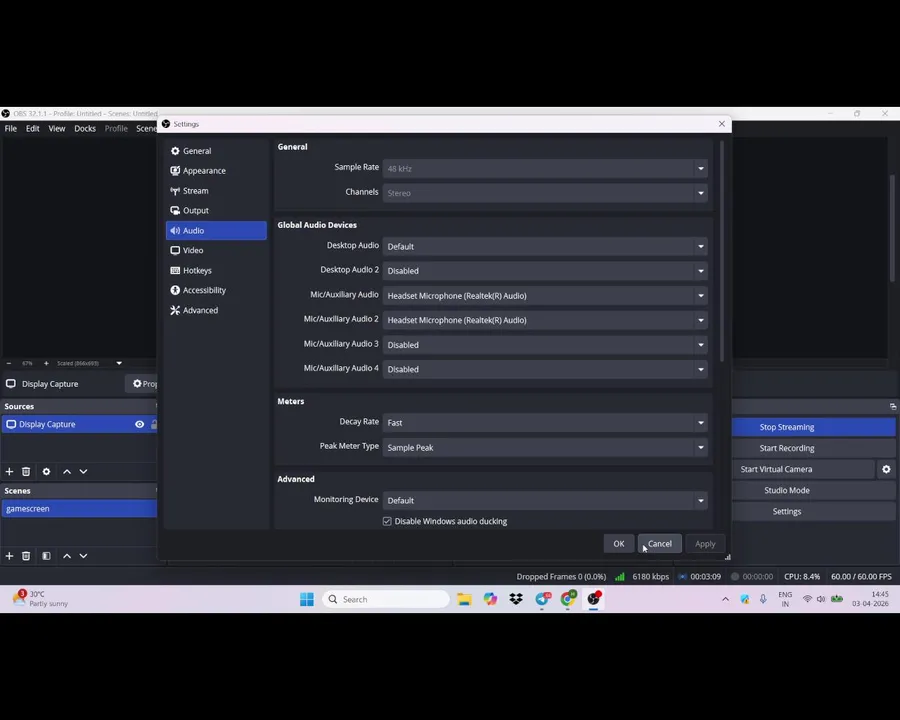Open the Profile menu in OBS
The image size is (900, 720).
(116, 129)
